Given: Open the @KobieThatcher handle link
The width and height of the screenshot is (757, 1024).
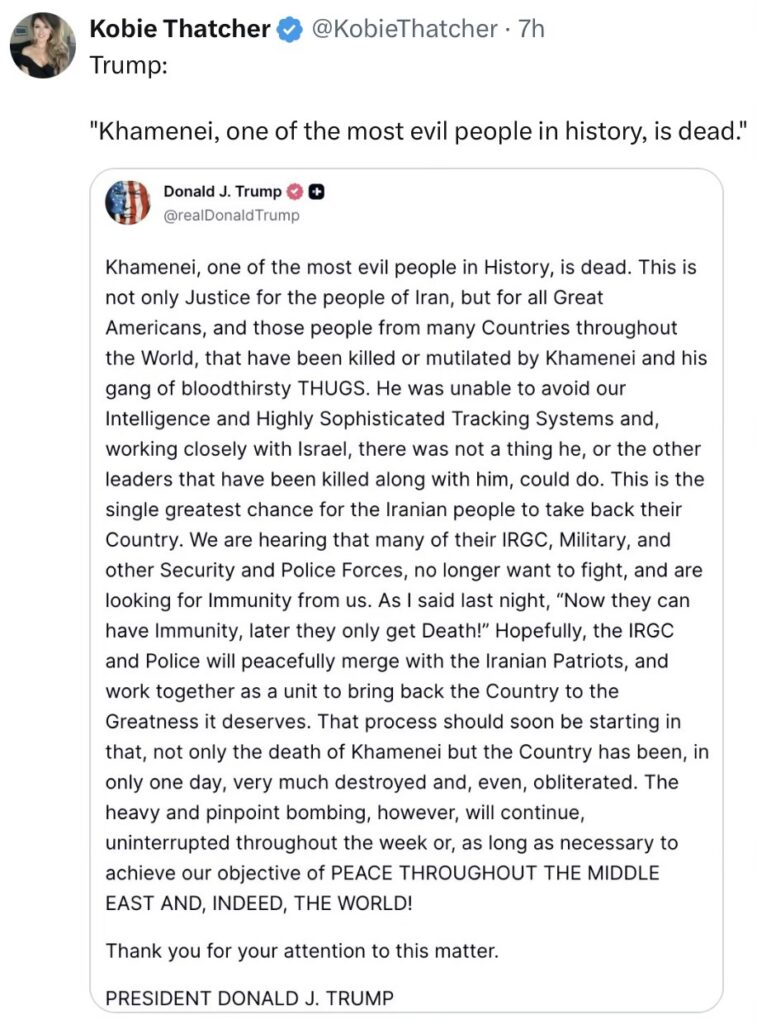Looking at the screenshot, I should [x=404, y=30].
